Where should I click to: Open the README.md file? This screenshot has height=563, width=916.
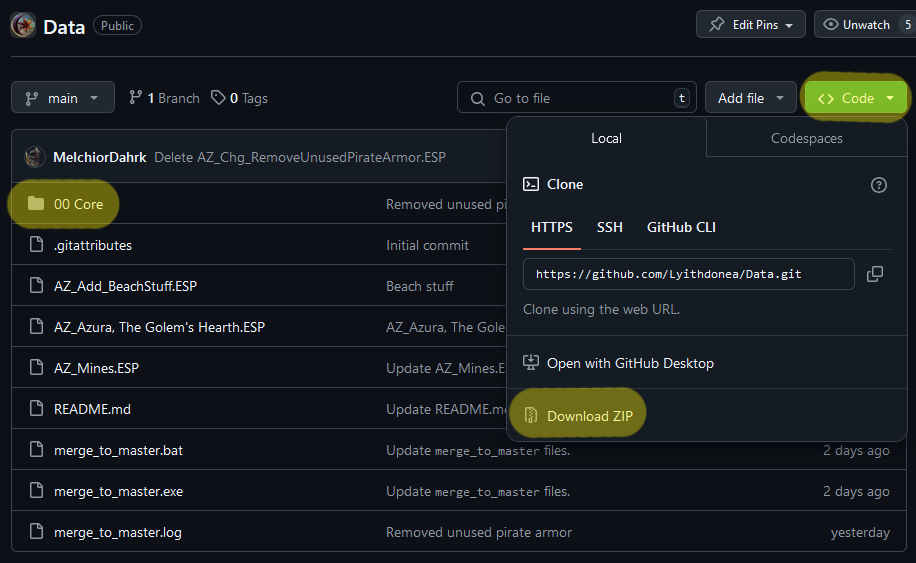click(x=92, y=409)
